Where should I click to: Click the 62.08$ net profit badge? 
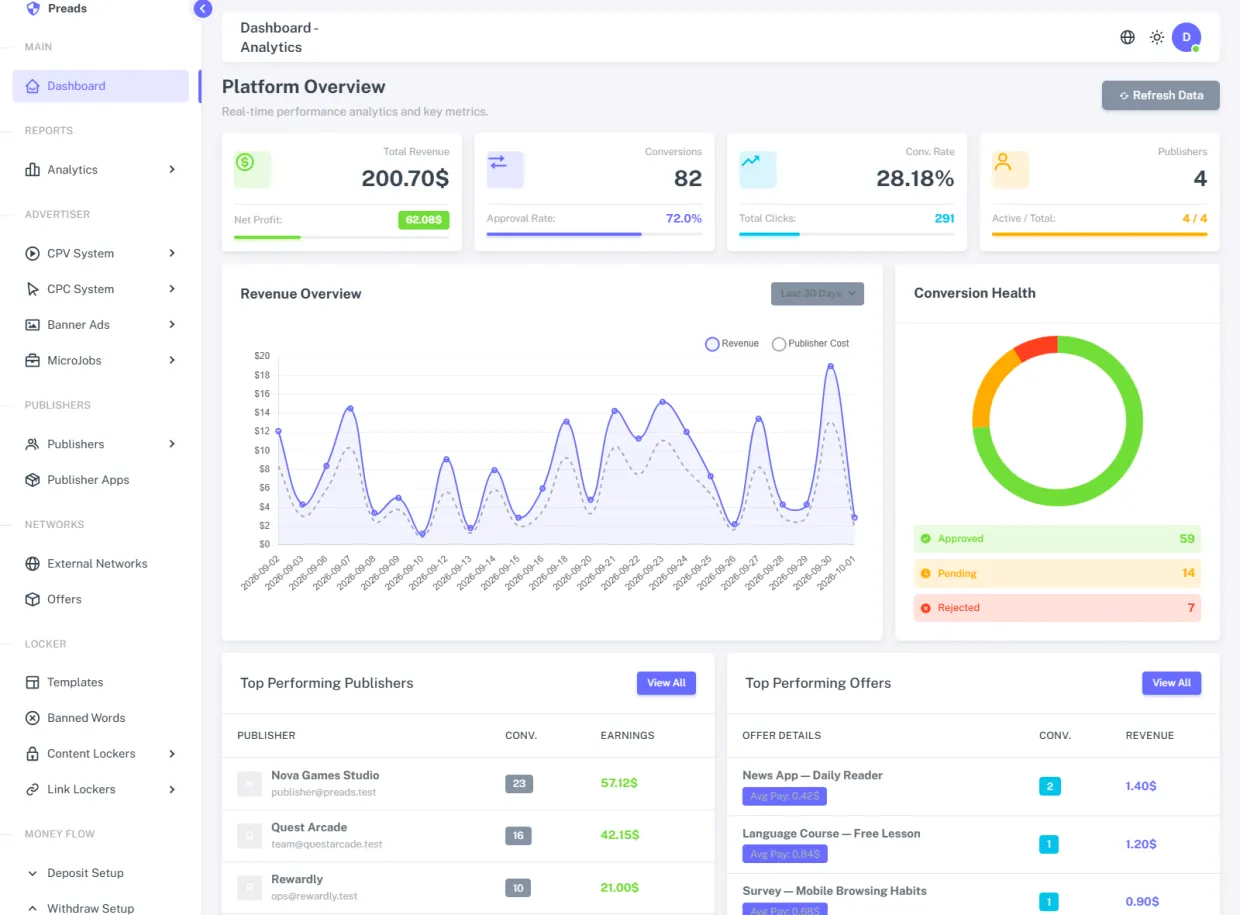click(424, 220)
